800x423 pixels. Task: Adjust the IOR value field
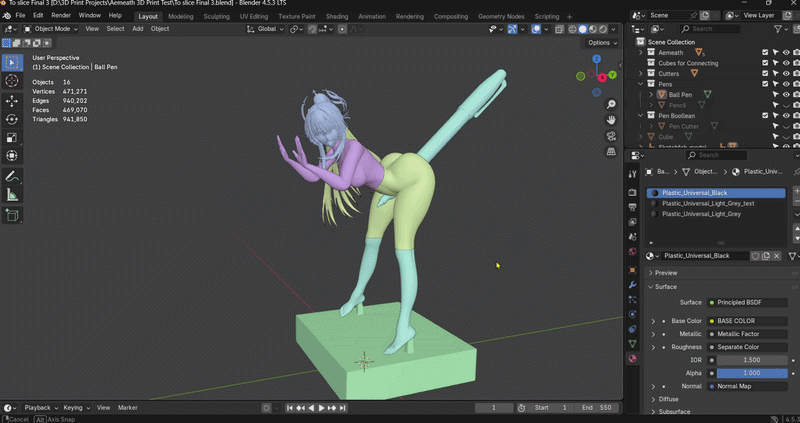(752, 360)
